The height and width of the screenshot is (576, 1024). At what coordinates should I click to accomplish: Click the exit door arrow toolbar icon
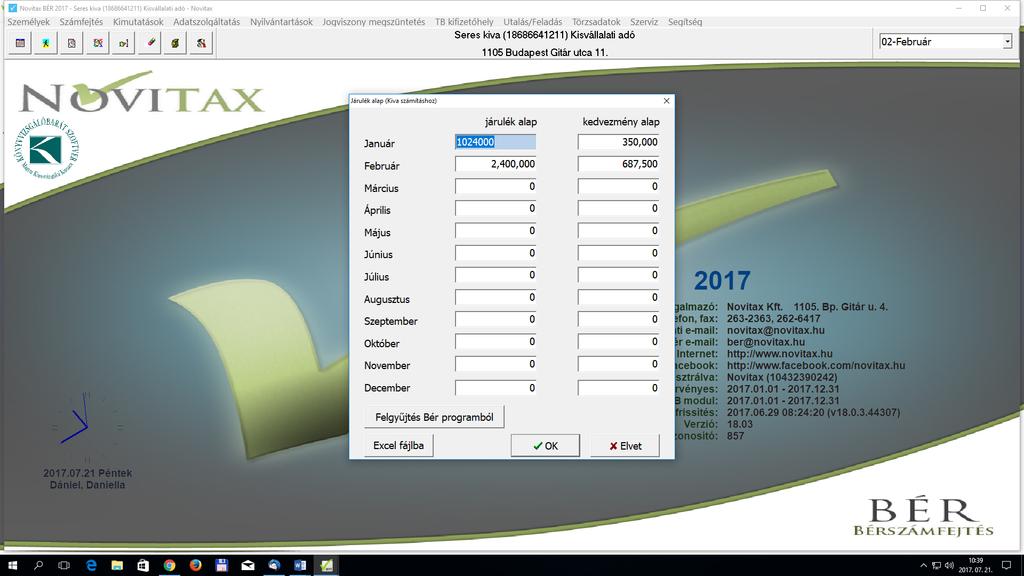click(123, 43)
